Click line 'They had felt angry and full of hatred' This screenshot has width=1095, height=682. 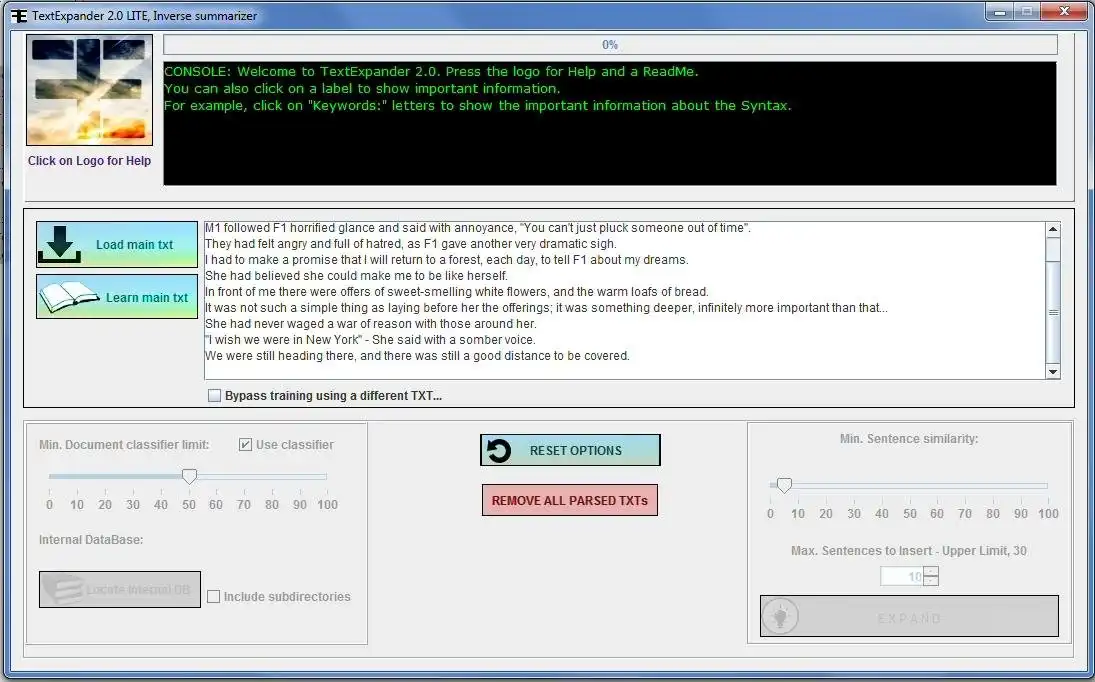point(411,244)
